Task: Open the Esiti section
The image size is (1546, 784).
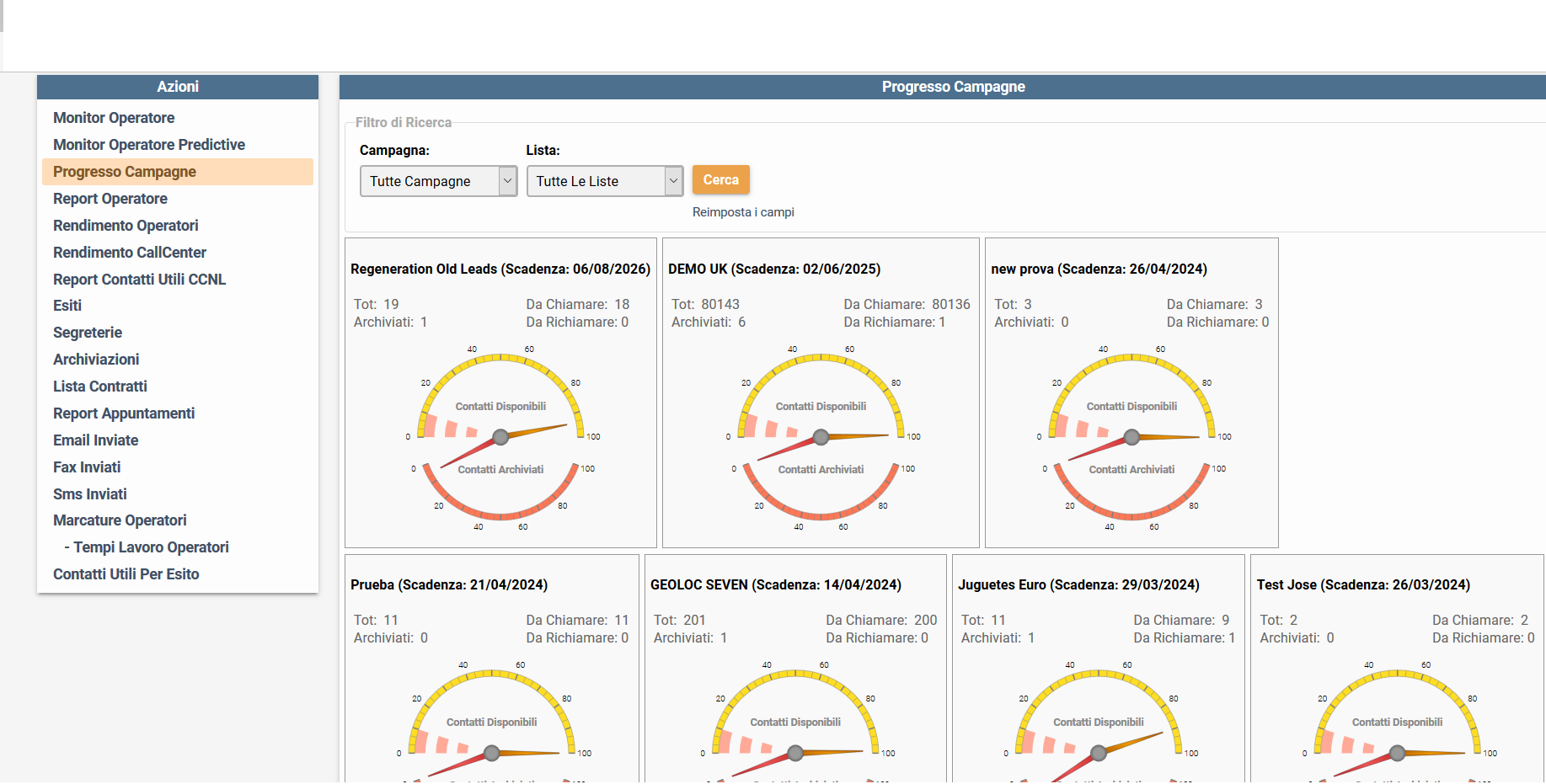Action: pos(67,306)
